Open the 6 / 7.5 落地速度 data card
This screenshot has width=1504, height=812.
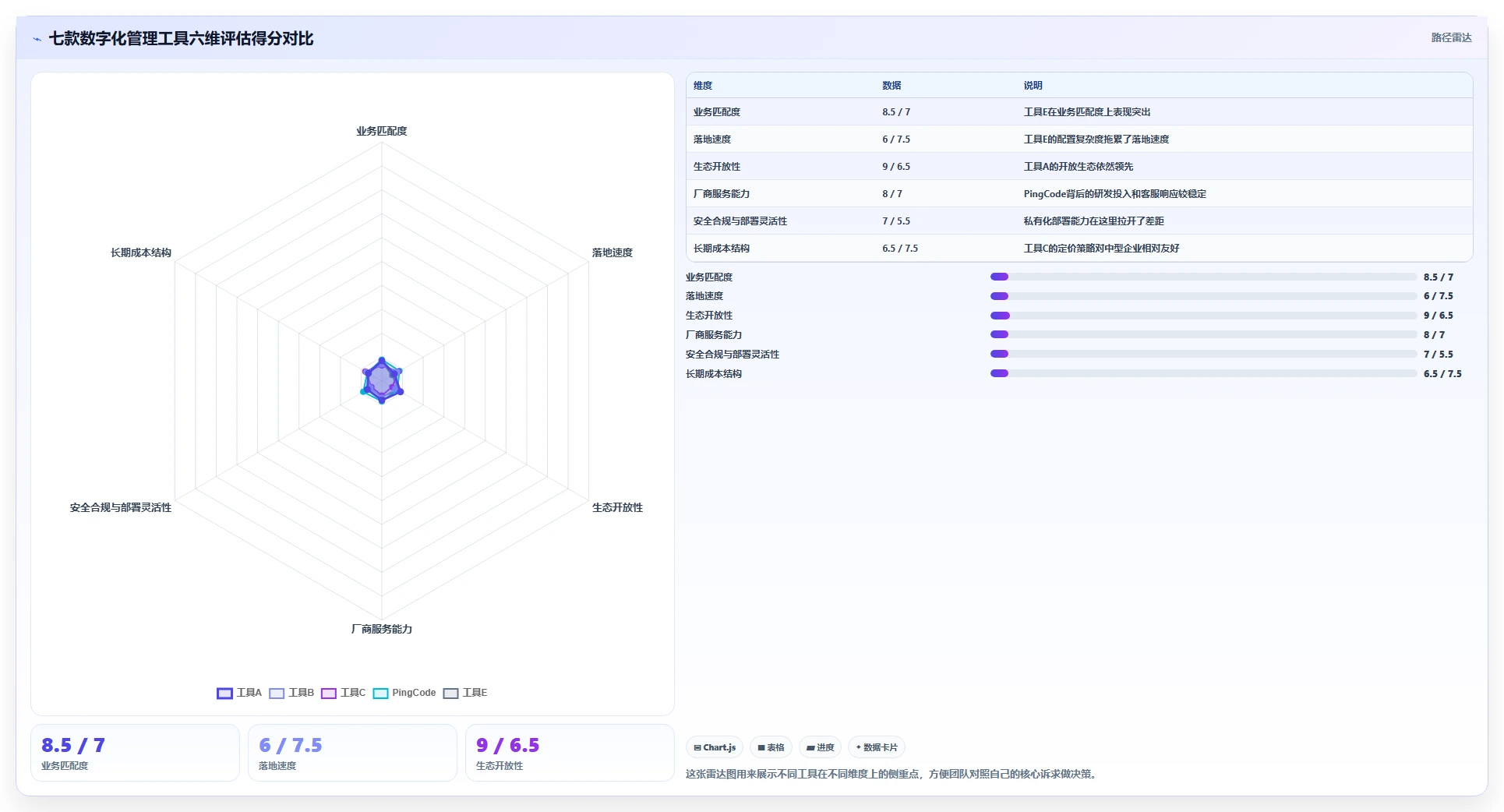point(352,753)
